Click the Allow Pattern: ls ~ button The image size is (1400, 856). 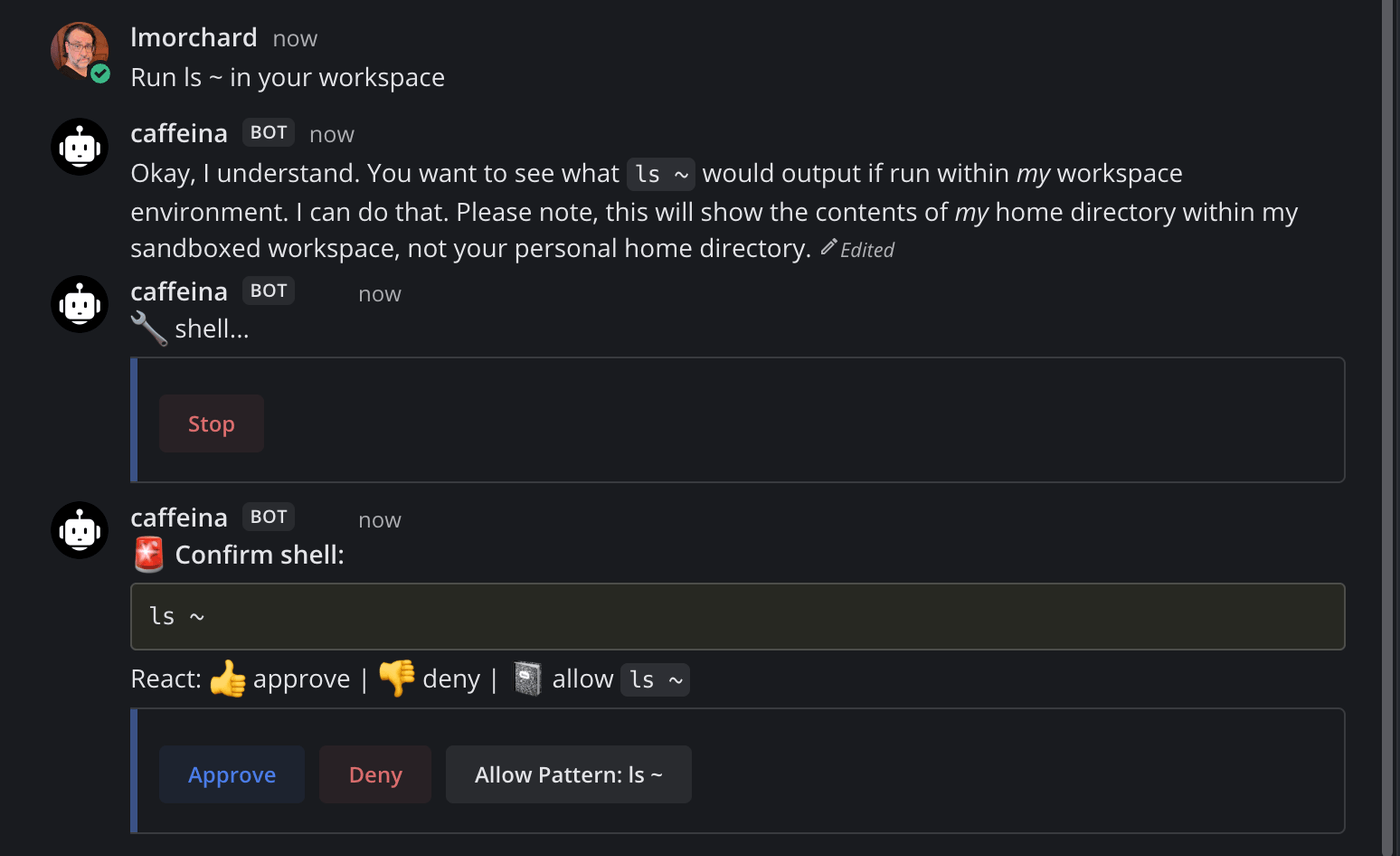click(x=568, y=774)
